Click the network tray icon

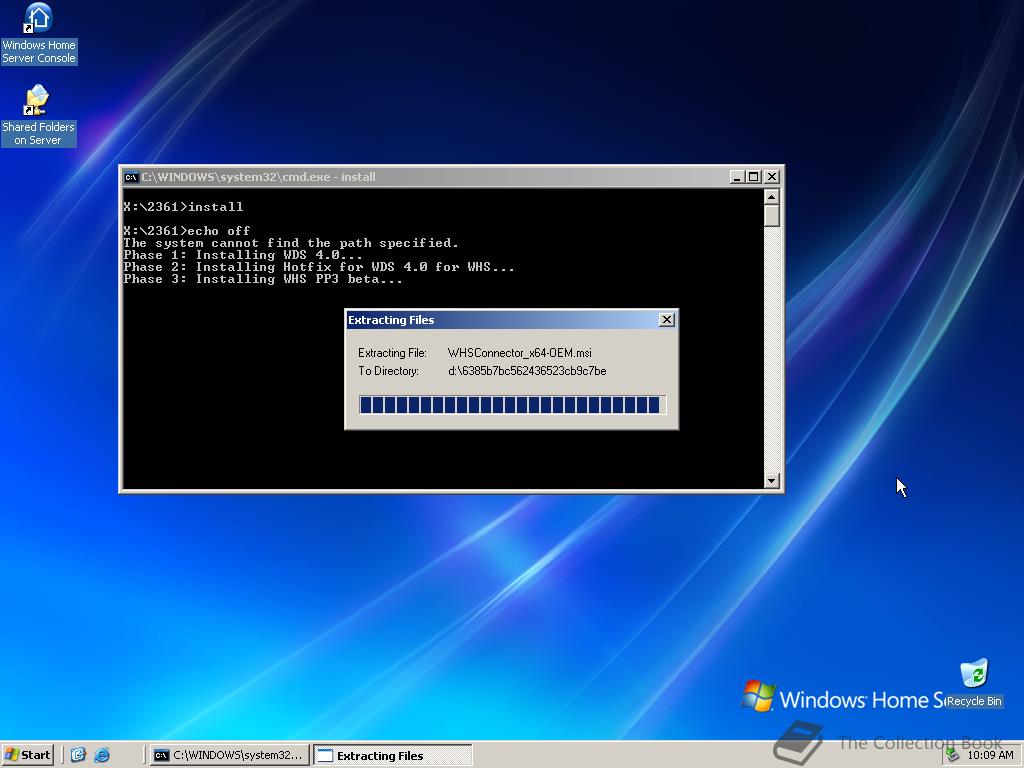point(953,755)
